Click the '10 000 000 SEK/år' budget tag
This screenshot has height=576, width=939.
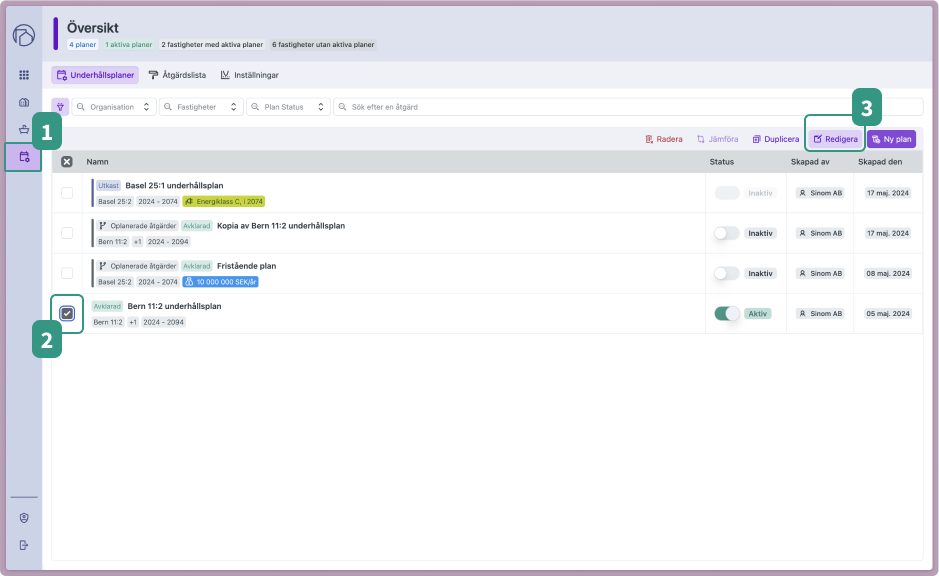220,281
